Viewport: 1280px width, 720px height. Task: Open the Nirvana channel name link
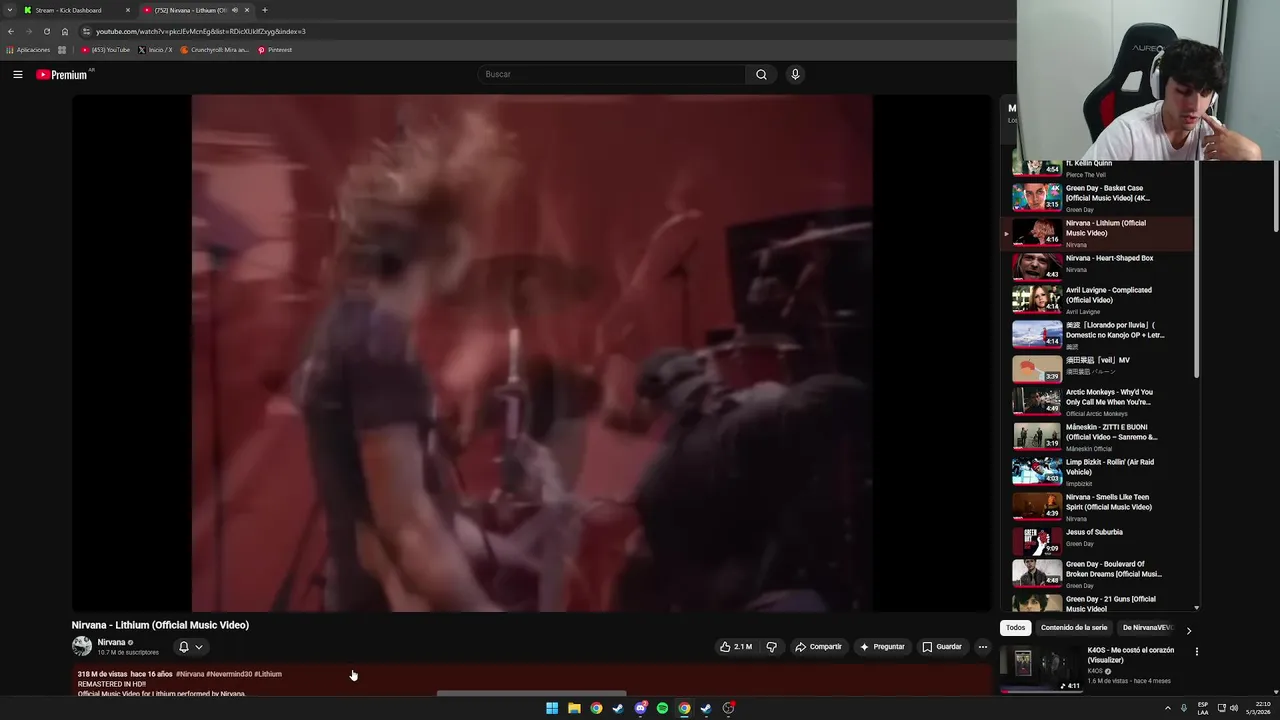(x=111, y=642)
